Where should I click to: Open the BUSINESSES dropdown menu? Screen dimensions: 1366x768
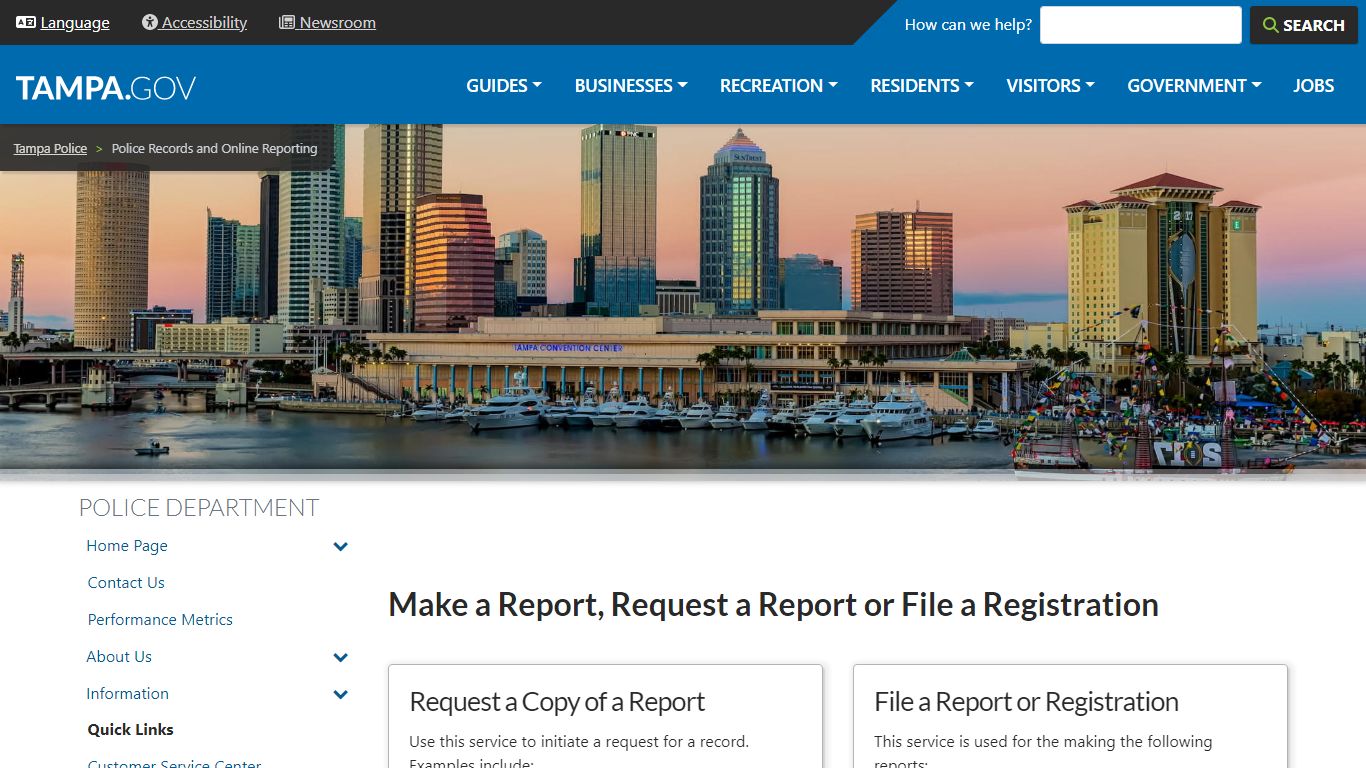tap(631, 86)
